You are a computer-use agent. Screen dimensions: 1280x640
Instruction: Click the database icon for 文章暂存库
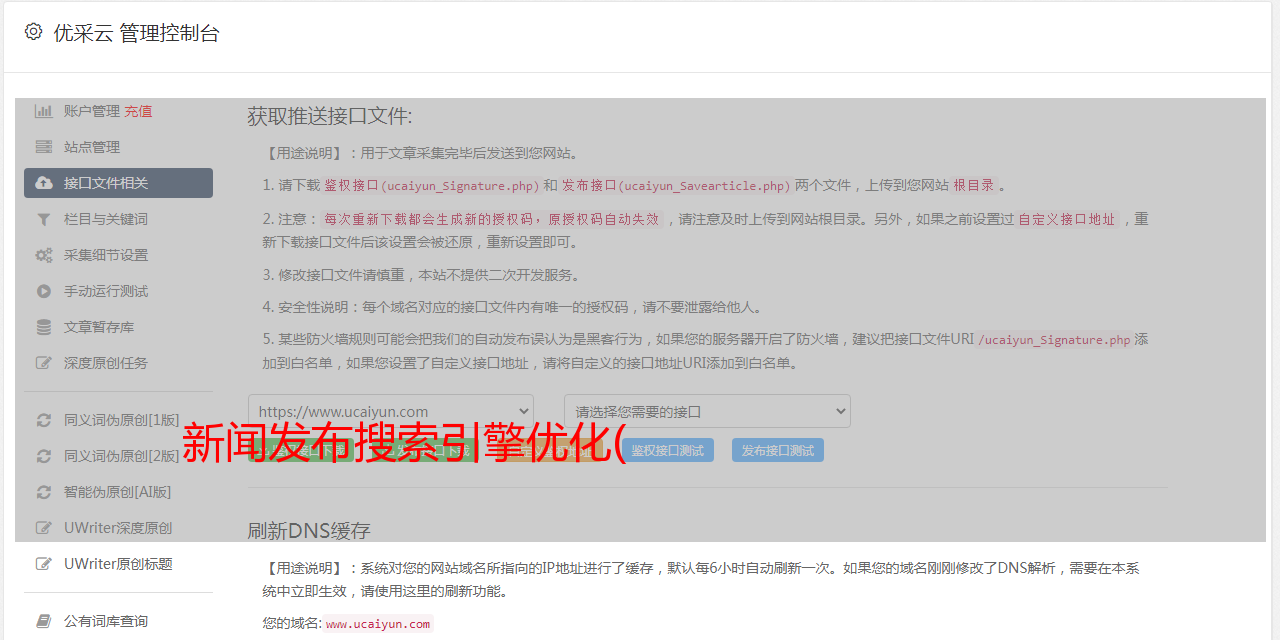(x=44, y=327)
